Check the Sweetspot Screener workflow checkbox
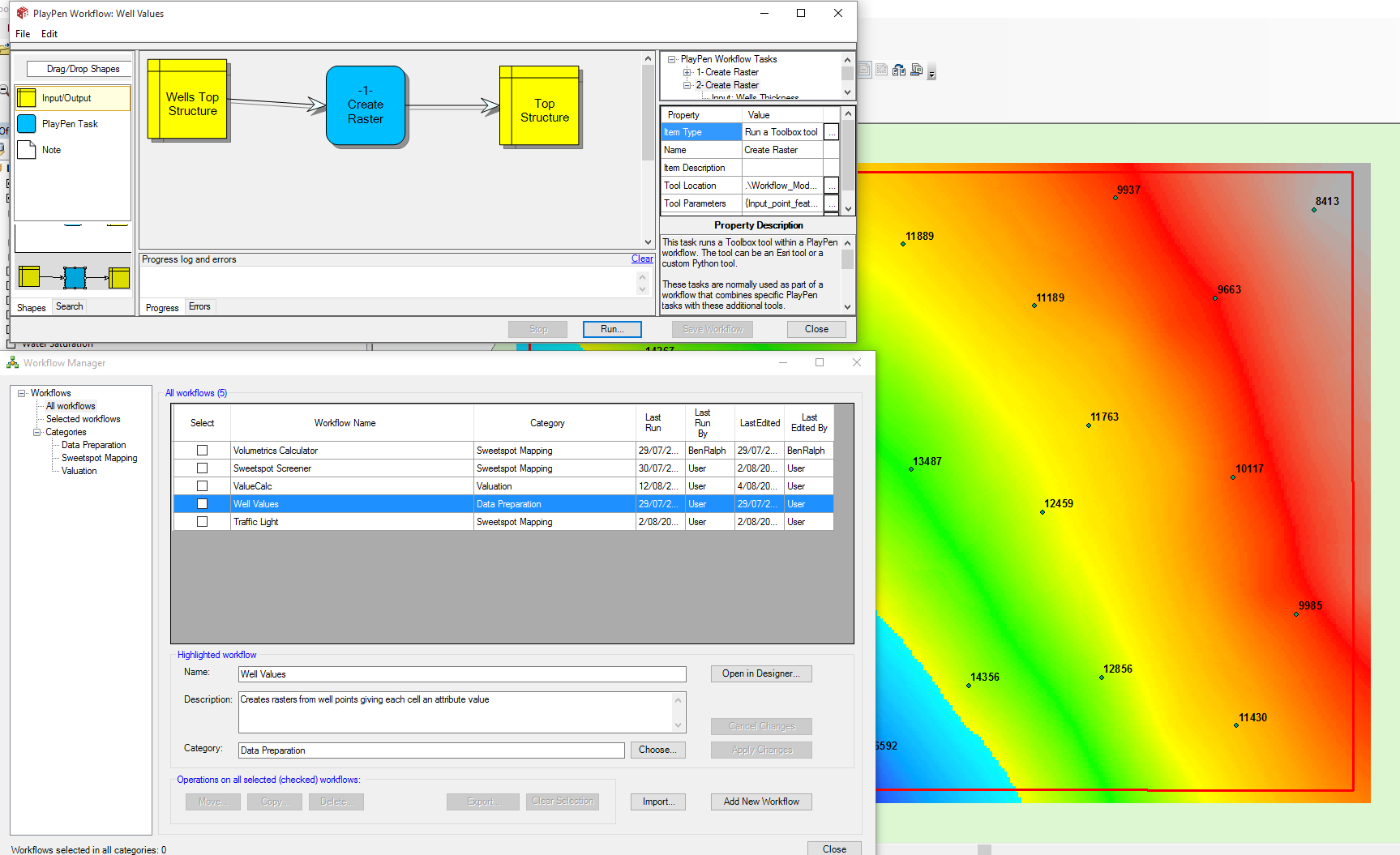 point(202,468)
